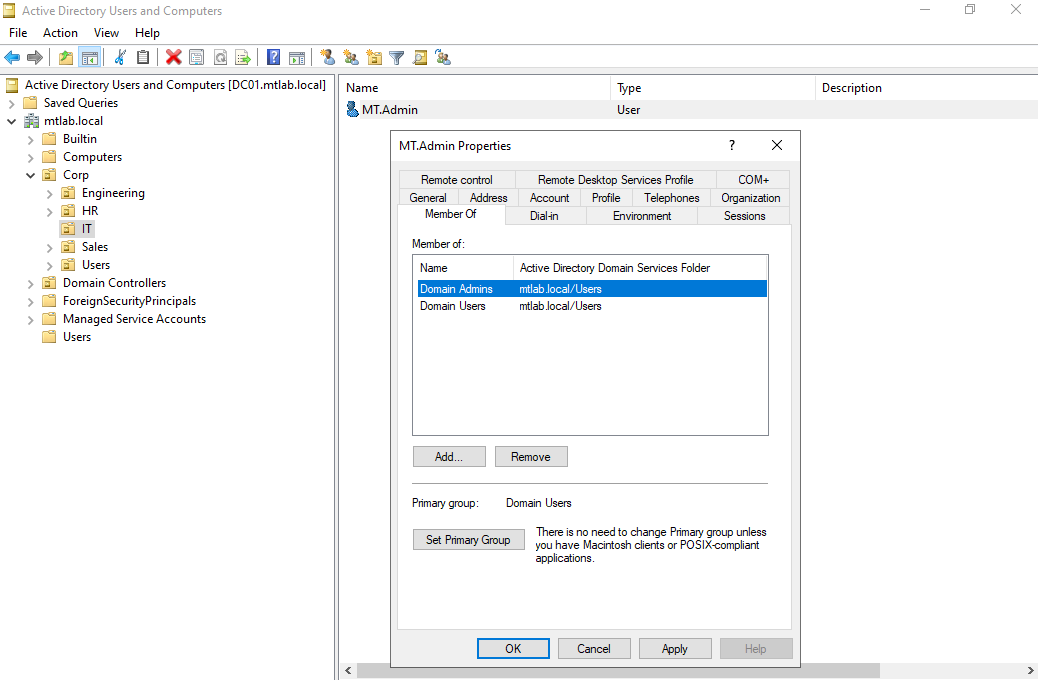This screenshot has height=680, width=1038.
Task: Toggle Show/Hide Console Tree icon
Action: click(89, 58)
